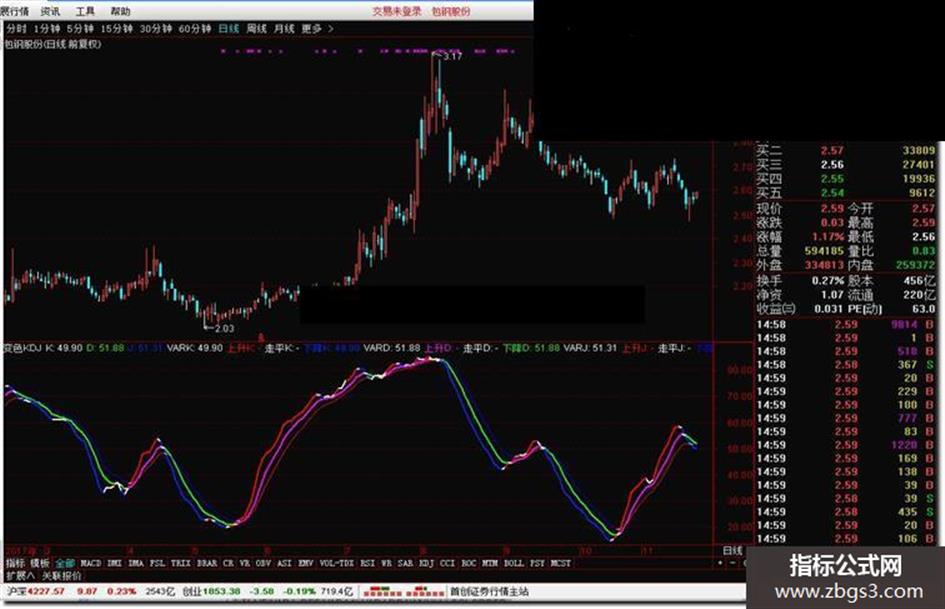Select the 日线 daily period
The image size is (945, 609).
coord(228,28)
